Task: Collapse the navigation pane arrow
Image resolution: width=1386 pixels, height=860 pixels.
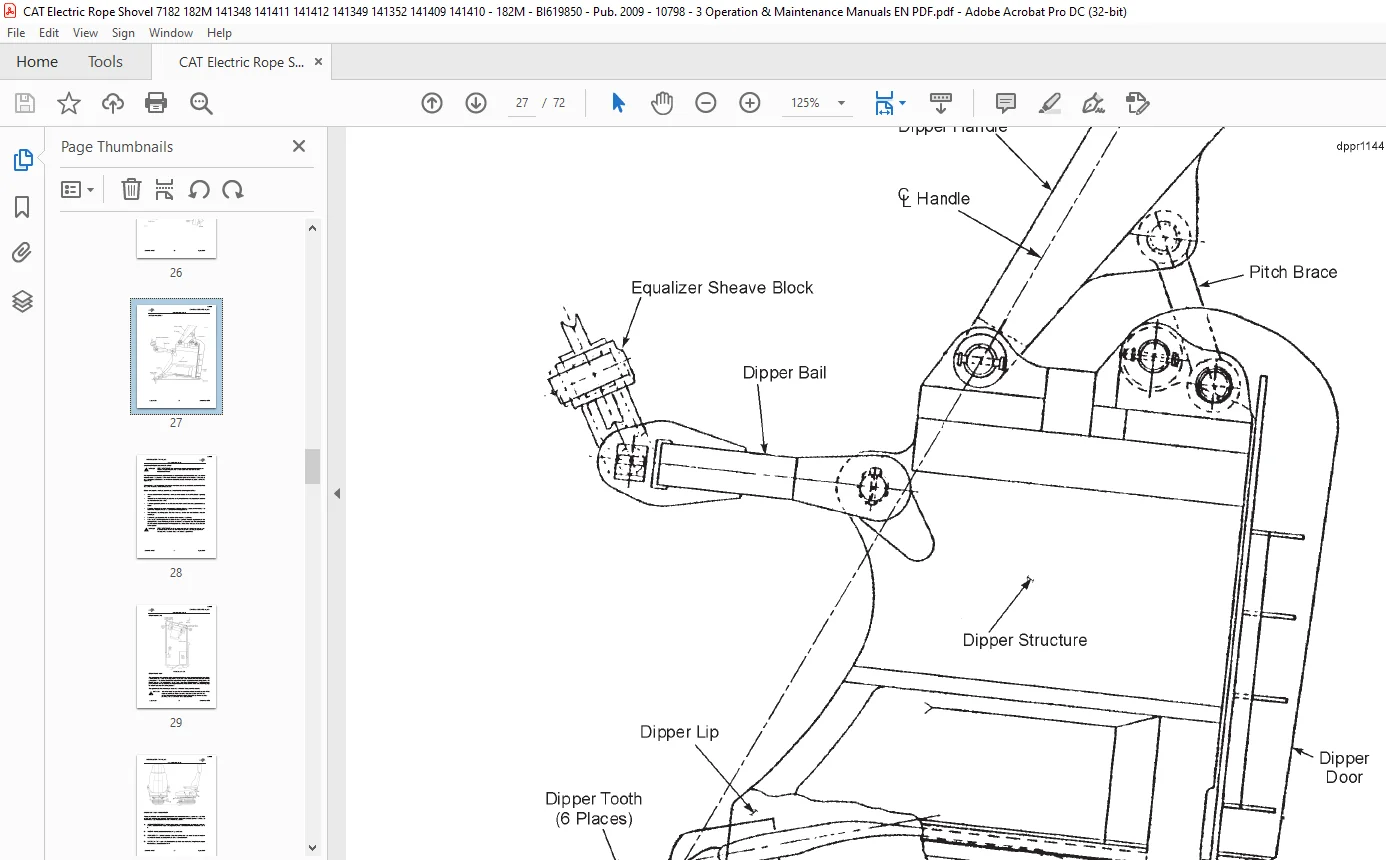Action: pos(337,493)
